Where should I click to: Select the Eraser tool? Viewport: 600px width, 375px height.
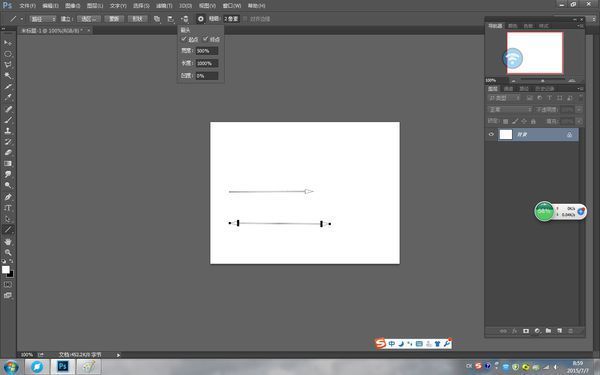[8, 152]
